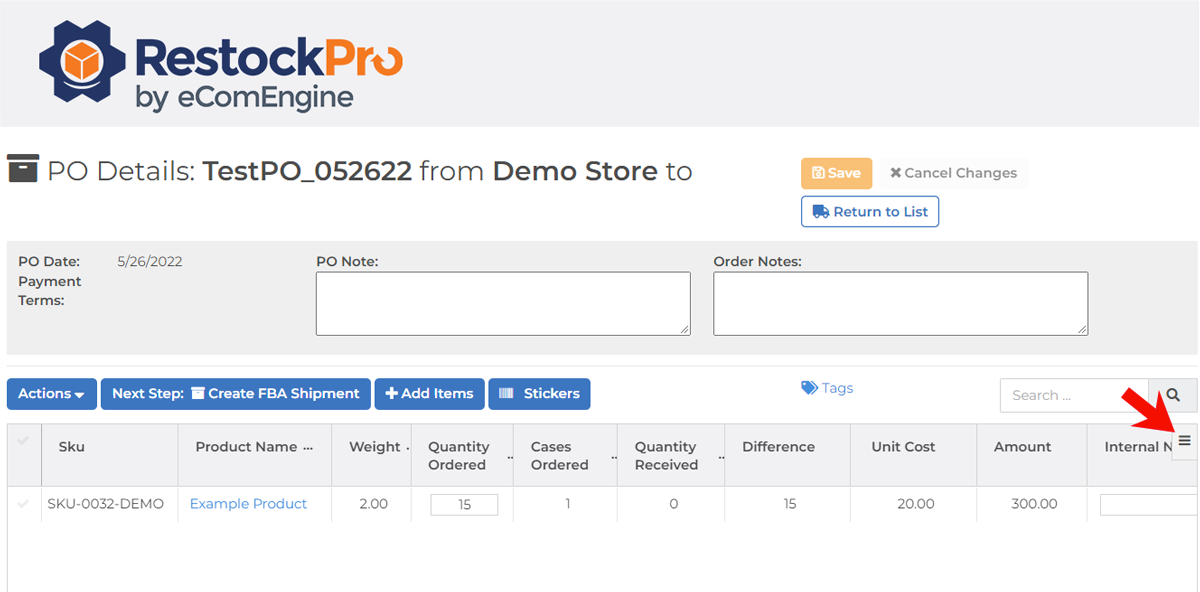Viewport: 1200px width, 592px height.
Task: Click Add Items plus button
Action: pos(429,394)
